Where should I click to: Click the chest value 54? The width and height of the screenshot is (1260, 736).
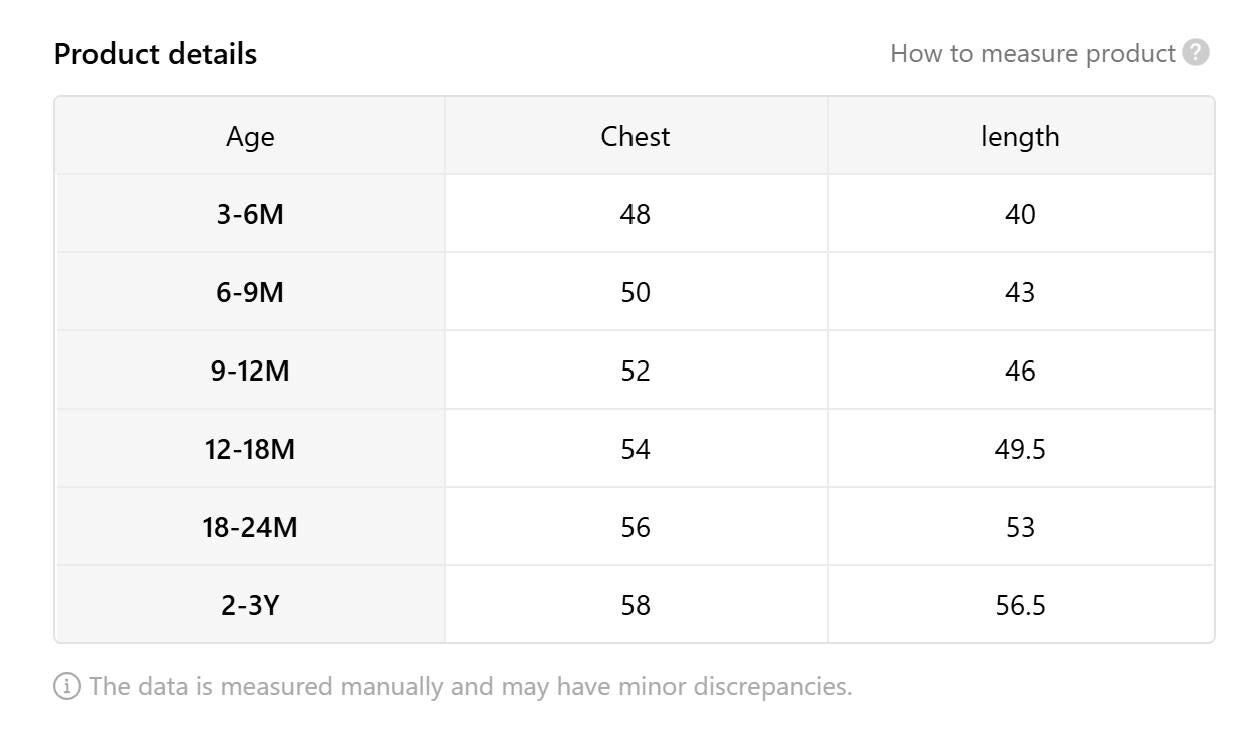coord(635,449)
